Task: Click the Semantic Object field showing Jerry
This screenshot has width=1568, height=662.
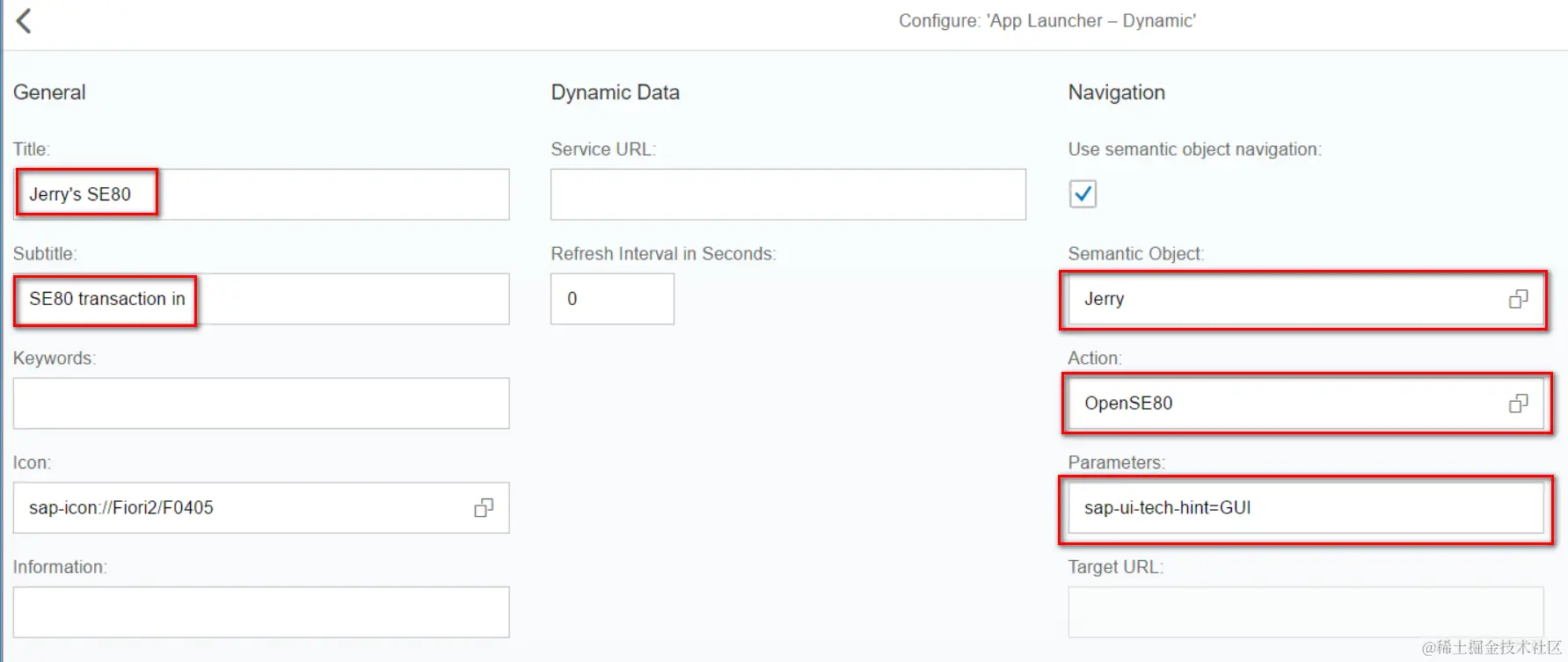Action: coord(1305,299)
